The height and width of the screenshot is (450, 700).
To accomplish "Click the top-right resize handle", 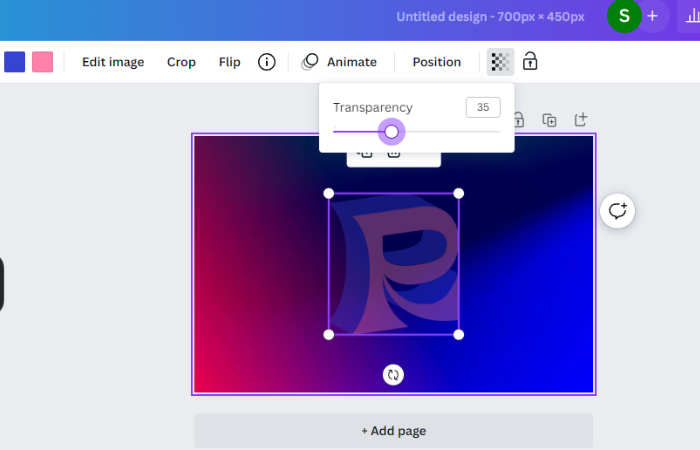I will click(458, 193).
